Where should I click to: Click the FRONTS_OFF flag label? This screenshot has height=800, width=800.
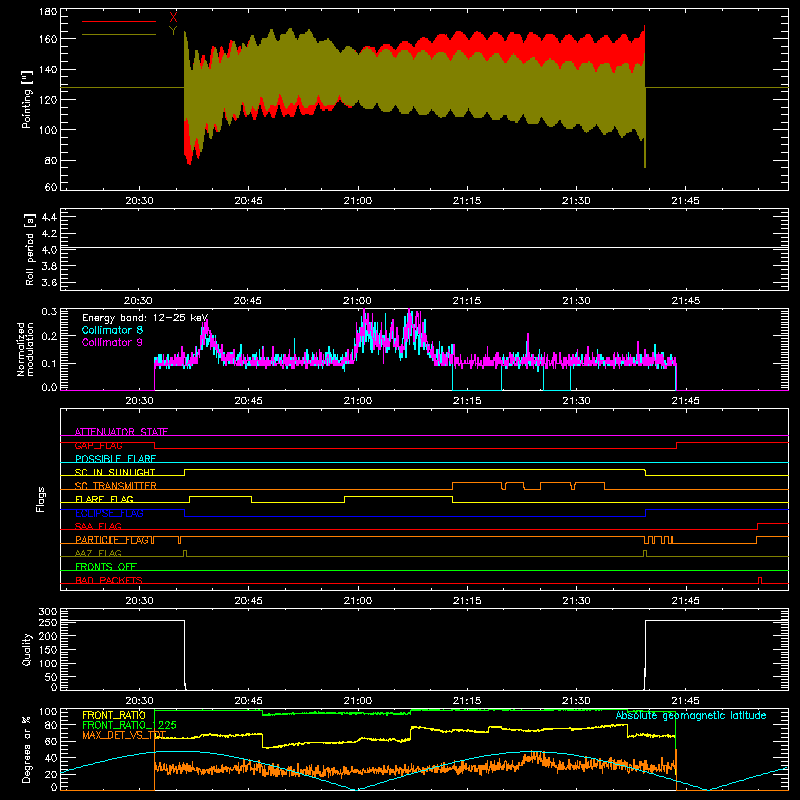pyautogui.click(x=106, y=566)
